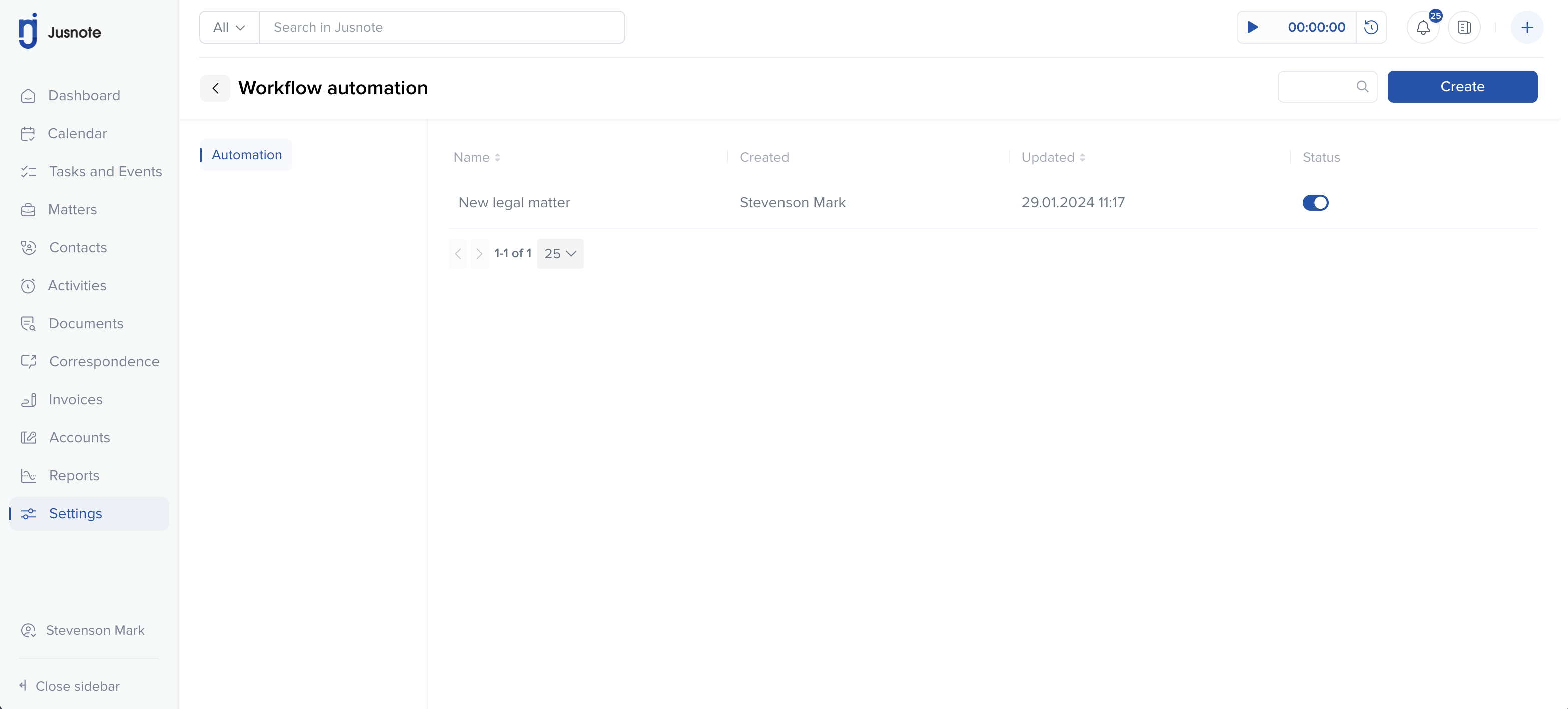Open Correspondence label in sidebar
The image size is (1568, 709).
[x=104, y=362]
